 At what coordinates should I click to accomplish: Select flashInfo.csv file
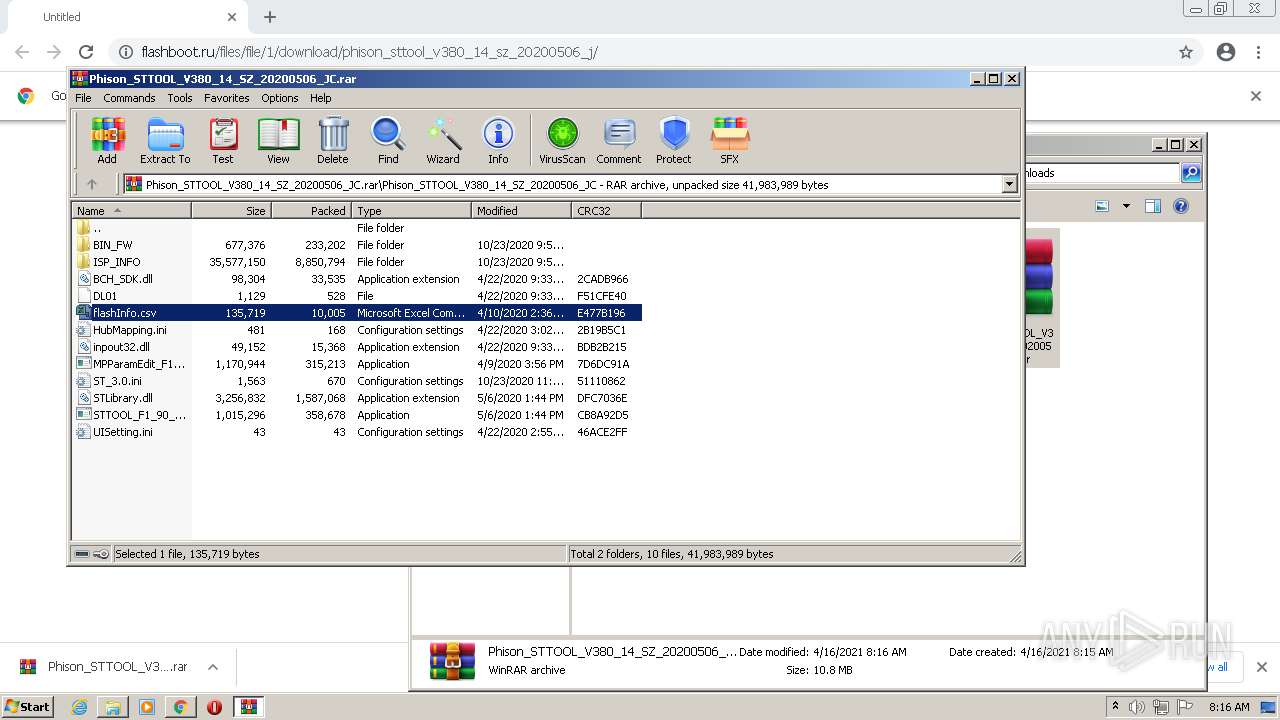357,313
